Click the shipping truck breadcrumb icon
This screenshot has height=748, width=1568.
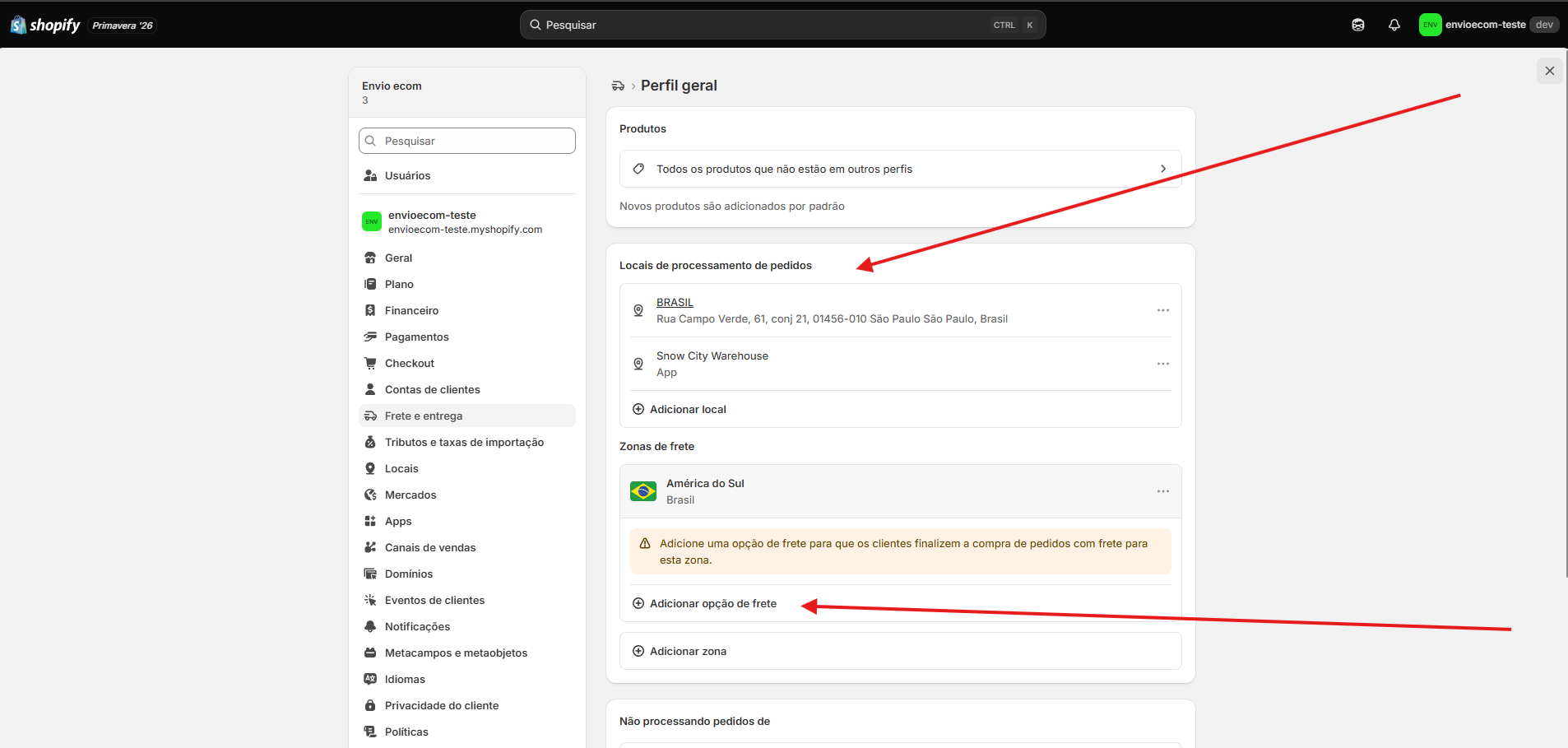618,86
